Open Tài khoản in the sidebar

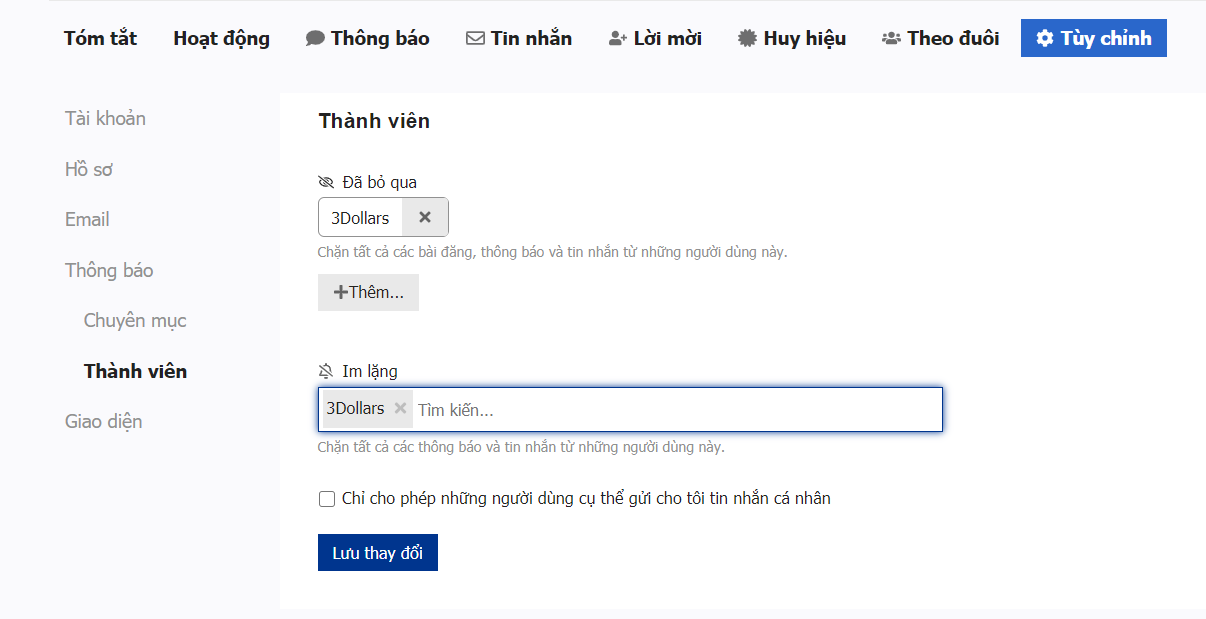point(105,118)
